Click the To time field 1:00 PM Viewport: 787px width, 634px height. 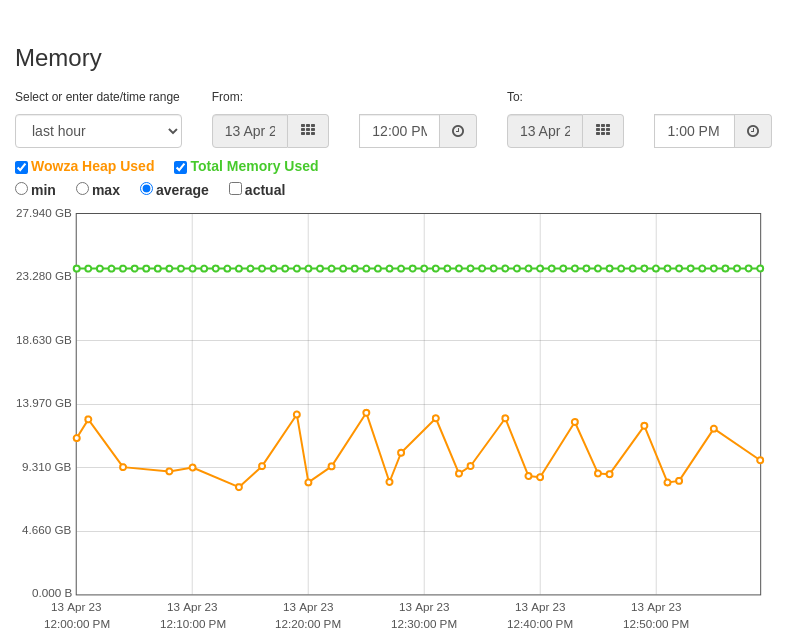coord(695,131)
